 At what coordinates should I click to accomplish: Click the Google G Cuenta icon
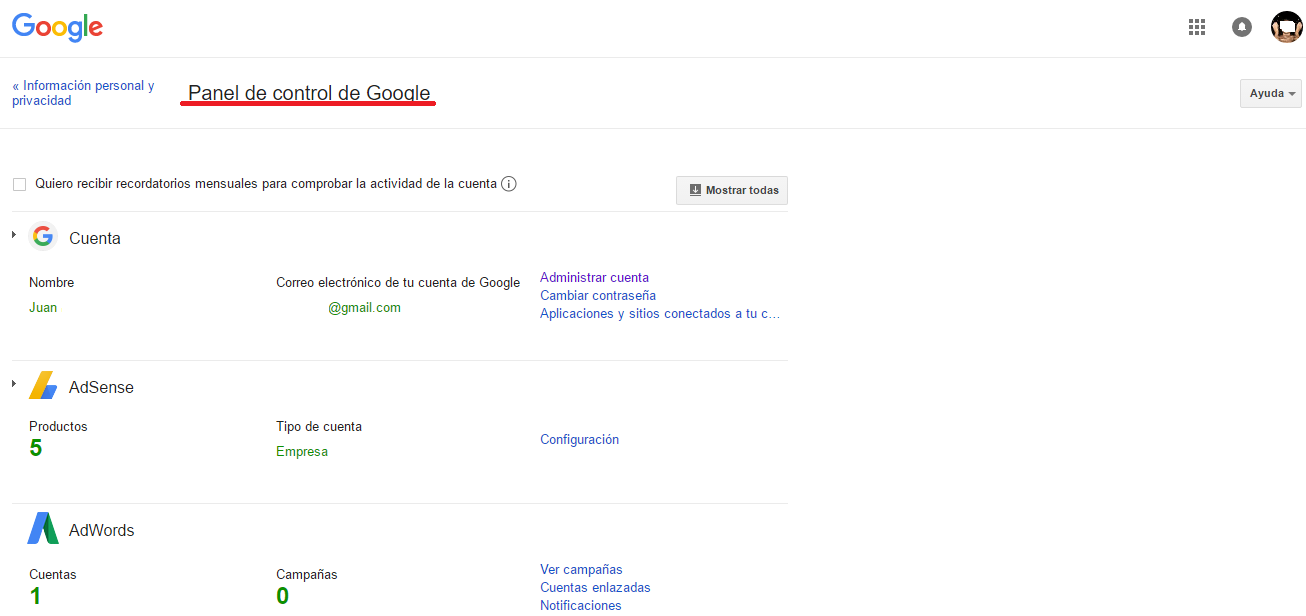tap(43, 237)
